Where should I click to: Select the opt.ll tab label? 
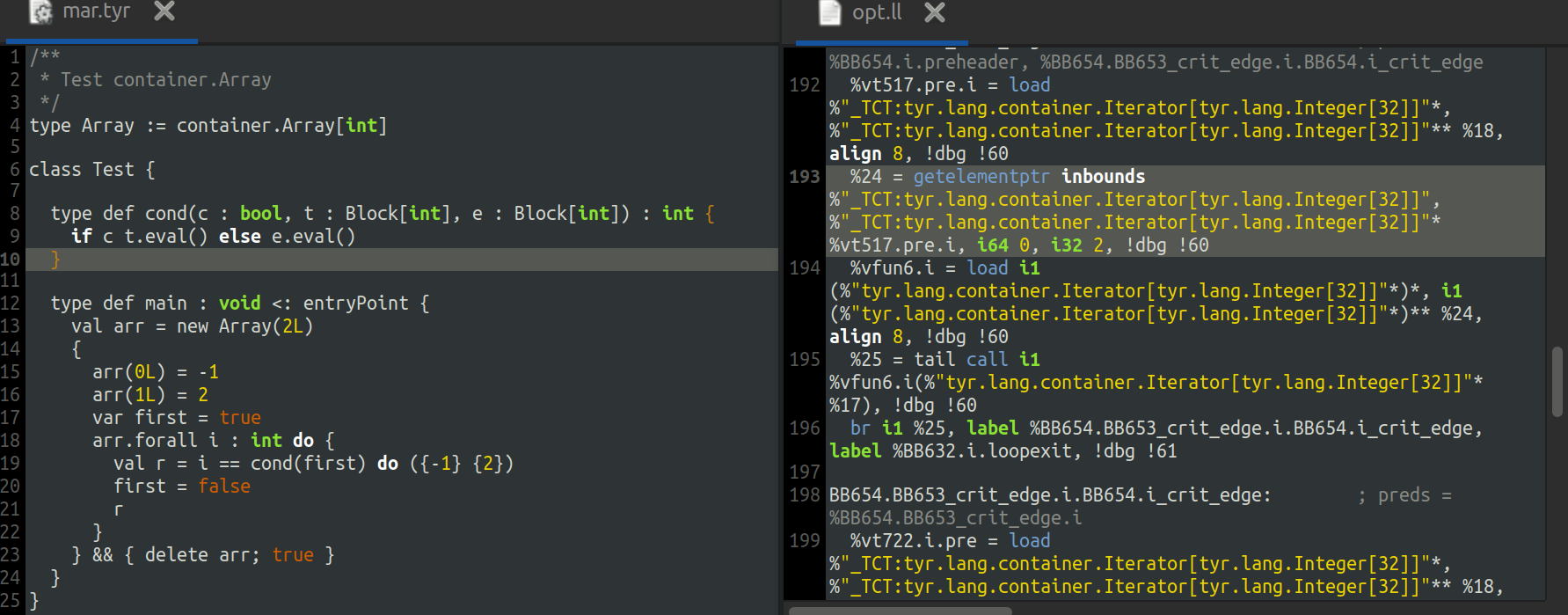877,12
